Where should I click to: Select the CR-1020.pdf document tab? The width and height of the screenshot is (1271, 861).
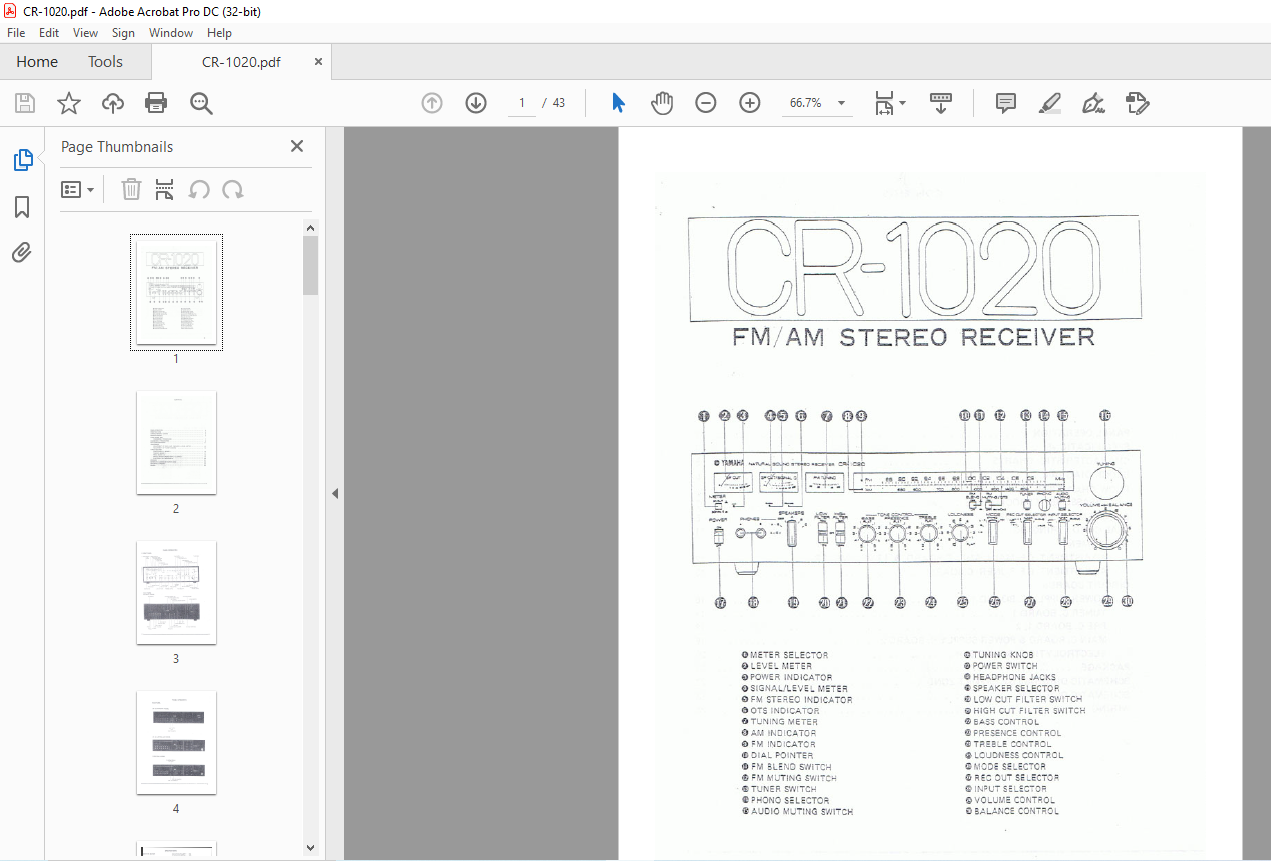[x=241, y=62]
